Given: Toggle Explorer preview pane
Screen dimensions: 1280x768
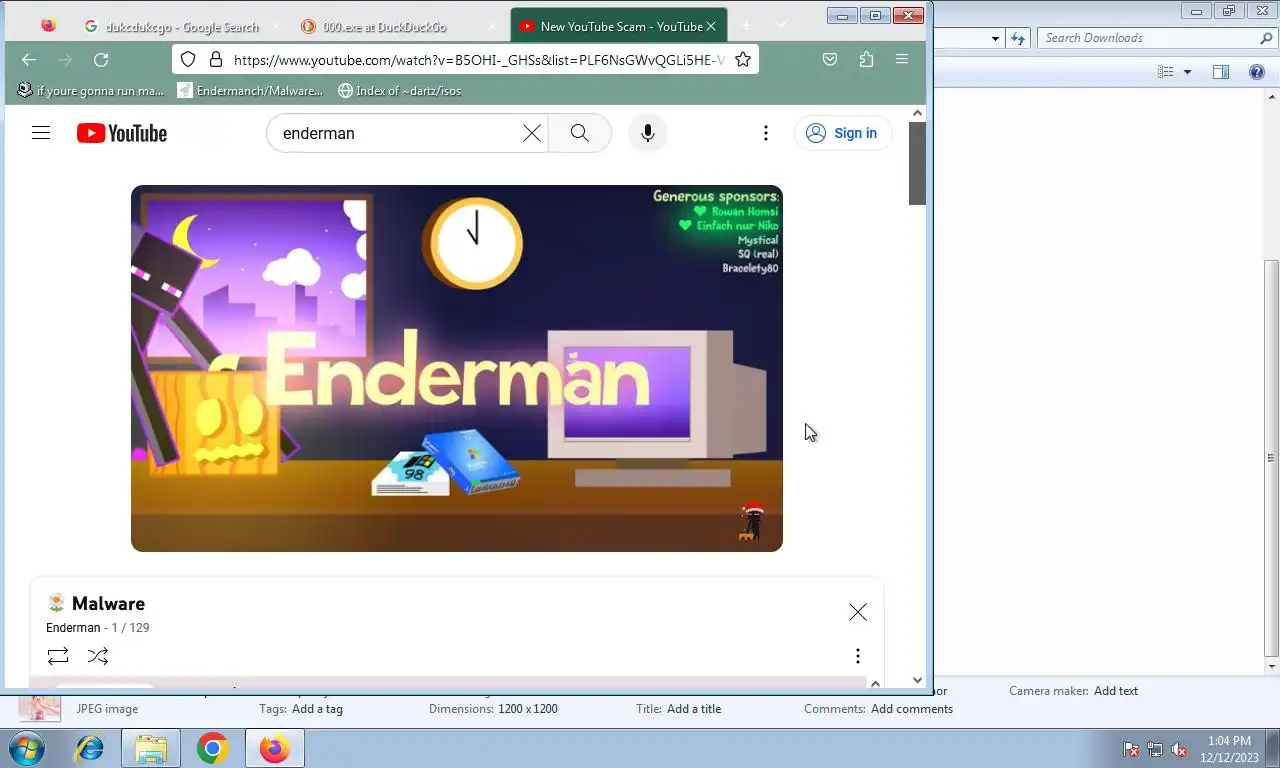Looking at the screenshot, I should [x=1221, y=72].
